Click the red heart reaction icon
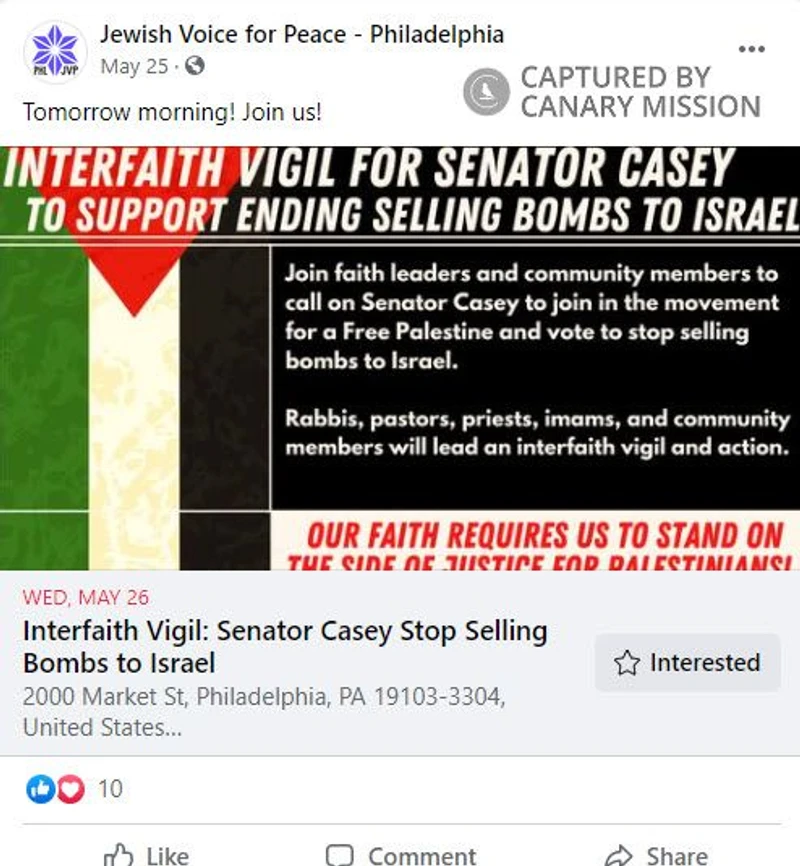 tap(70, 789)
